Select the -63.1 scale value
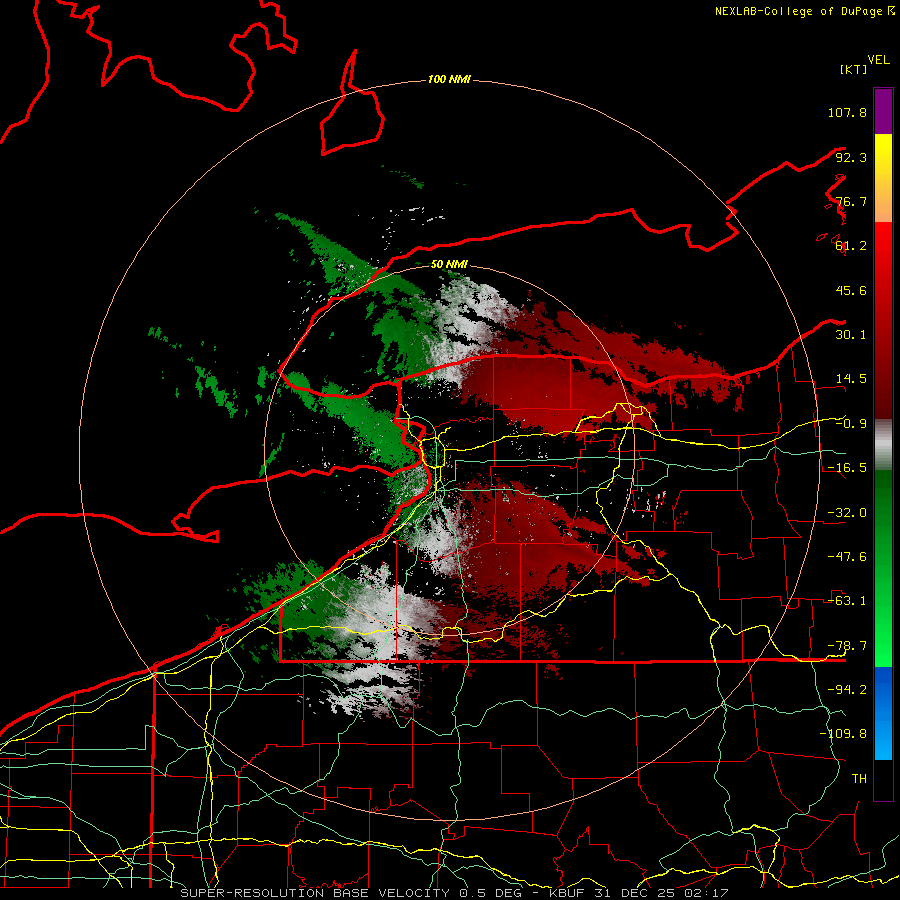 847,601
